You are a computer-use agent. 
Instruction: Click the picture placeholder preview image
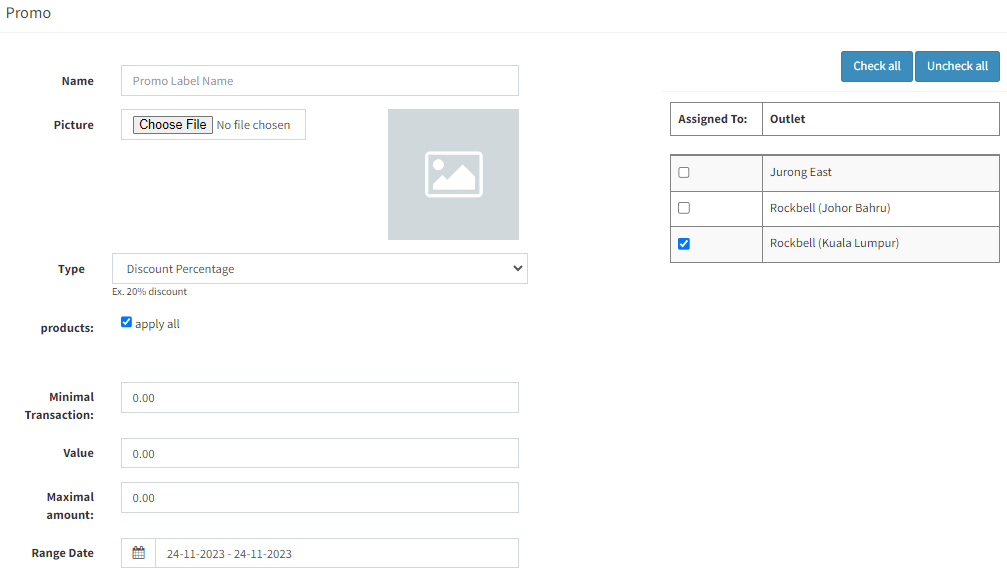(453, 175)
